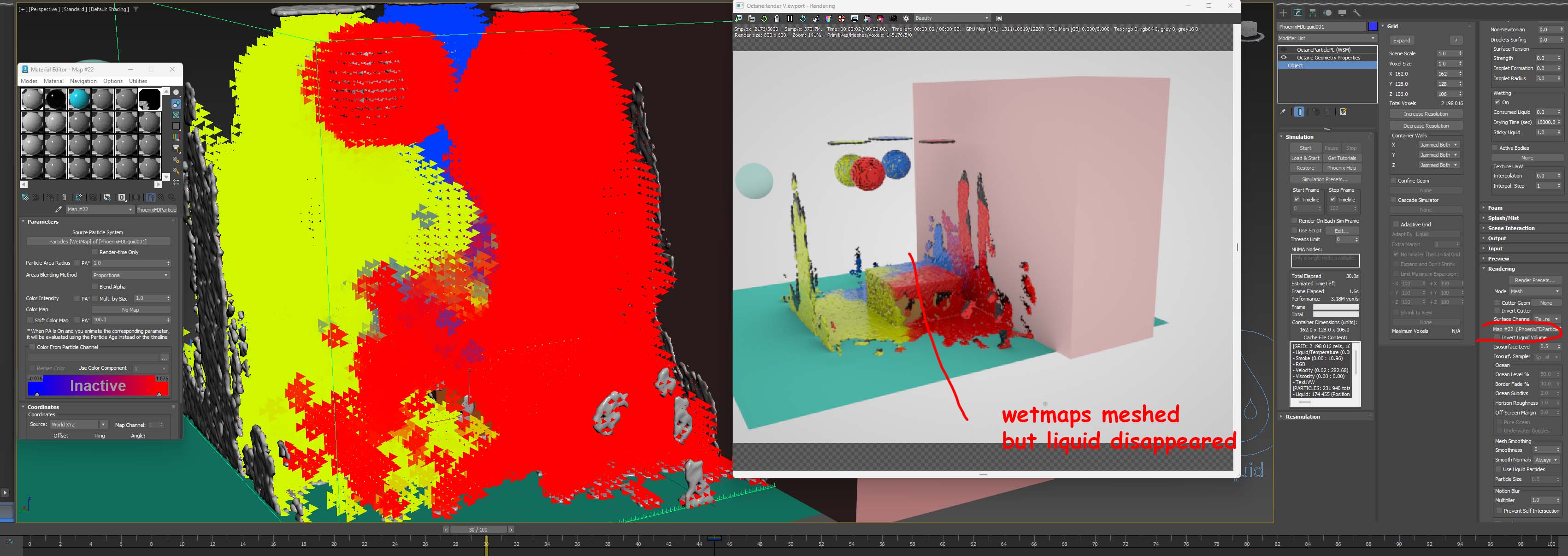Pick material from object eyedropper
Viewport: 1568px width, 556px height.
click(x=59, y=209)
